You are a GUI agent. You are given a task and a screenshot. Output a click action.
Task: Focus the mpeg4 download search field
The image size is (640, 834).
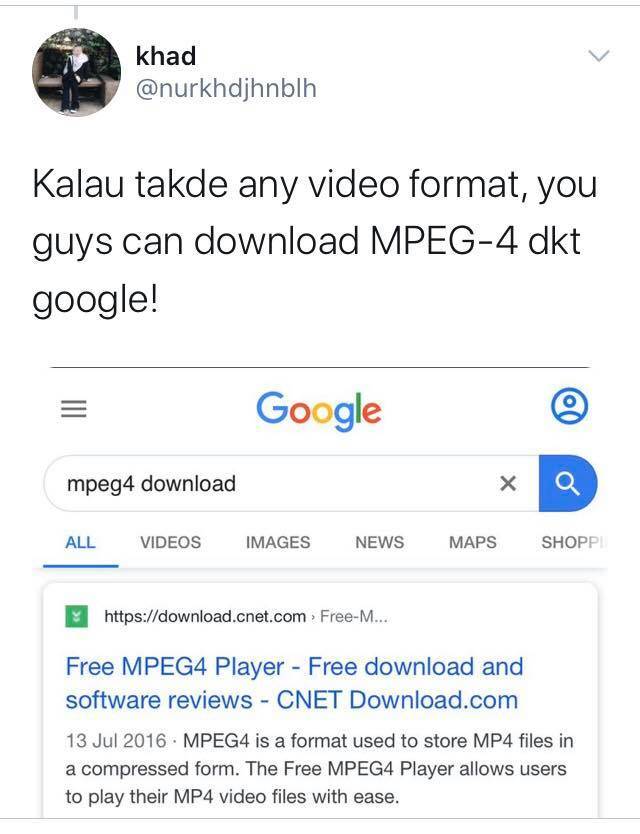(x=292, y=483)
